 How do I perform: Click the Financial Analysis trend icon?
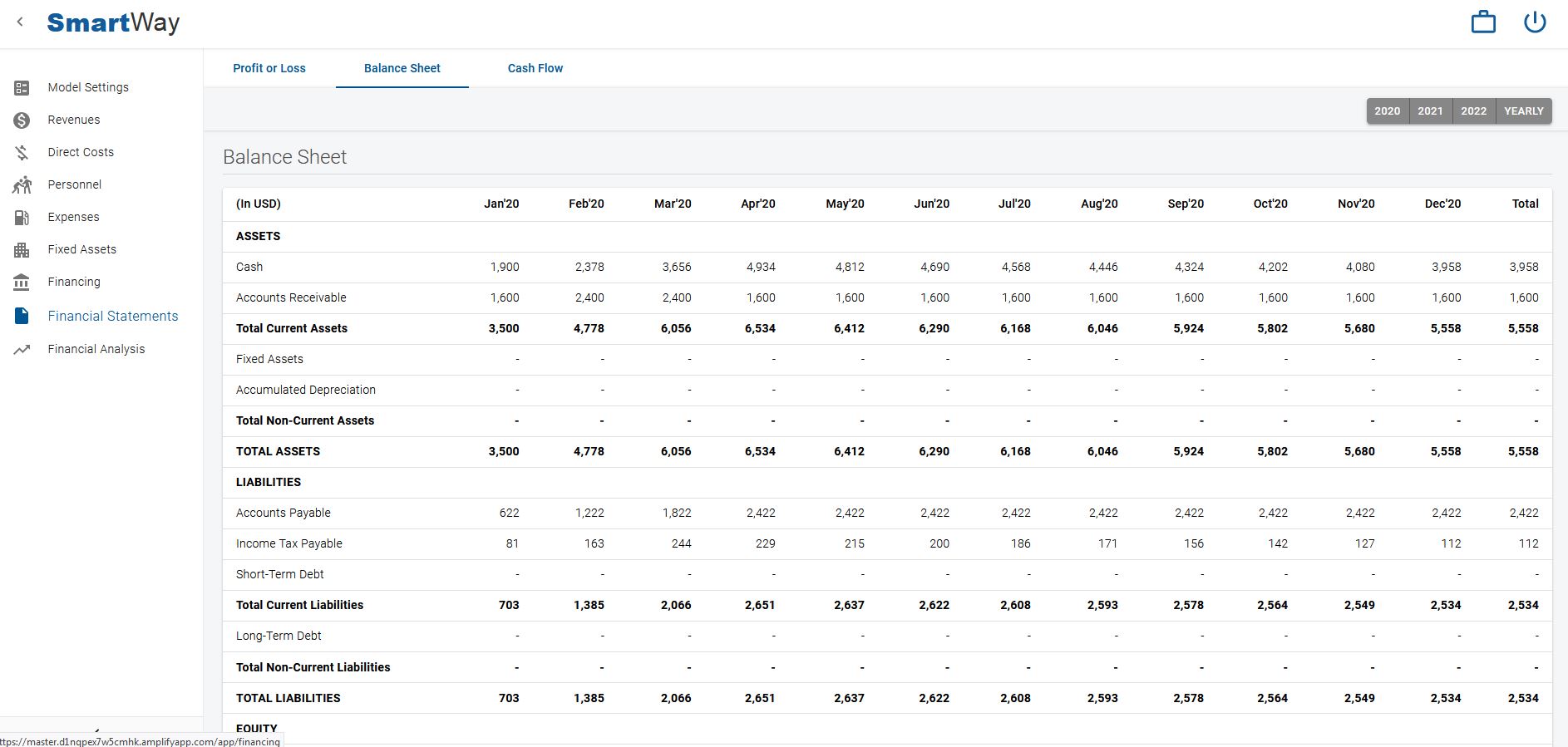click(x=22, y=349)
